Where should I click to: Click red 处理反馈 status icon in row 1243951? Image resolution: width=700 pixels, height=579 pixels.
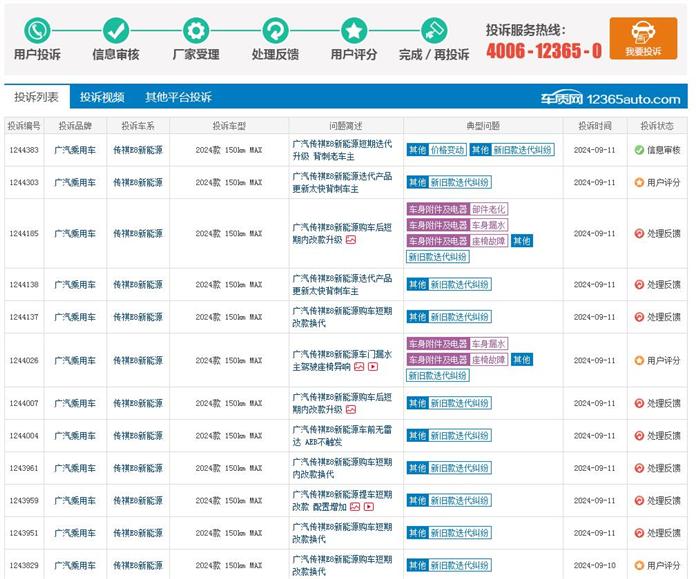pyautogui.click(x=639, y=533)
